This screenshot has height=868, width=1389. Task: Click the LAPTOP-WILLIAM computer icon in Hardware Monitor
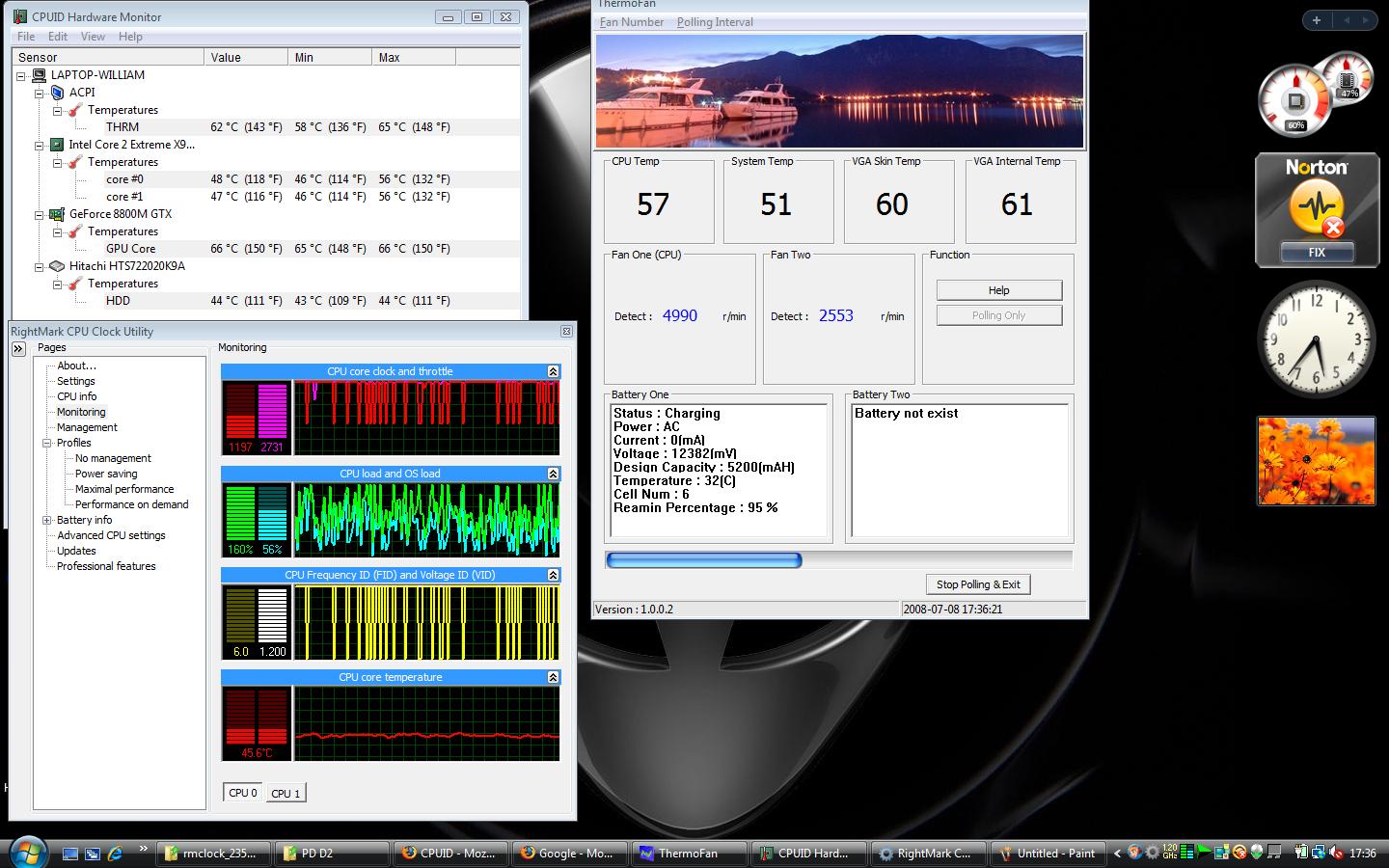40,74
